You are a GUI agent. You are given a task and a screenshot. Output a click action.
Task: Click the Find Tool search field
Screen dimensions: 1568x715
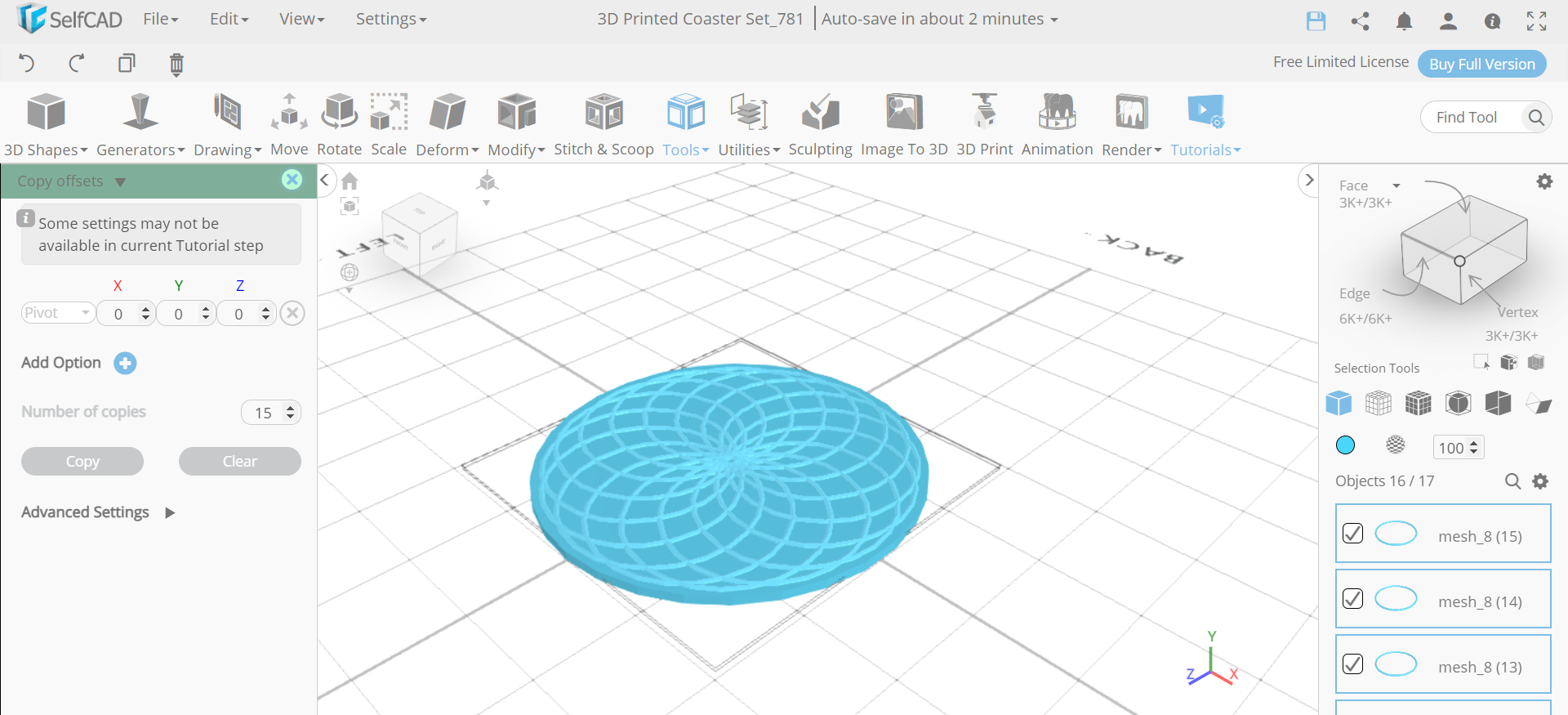click(1474, 117)
